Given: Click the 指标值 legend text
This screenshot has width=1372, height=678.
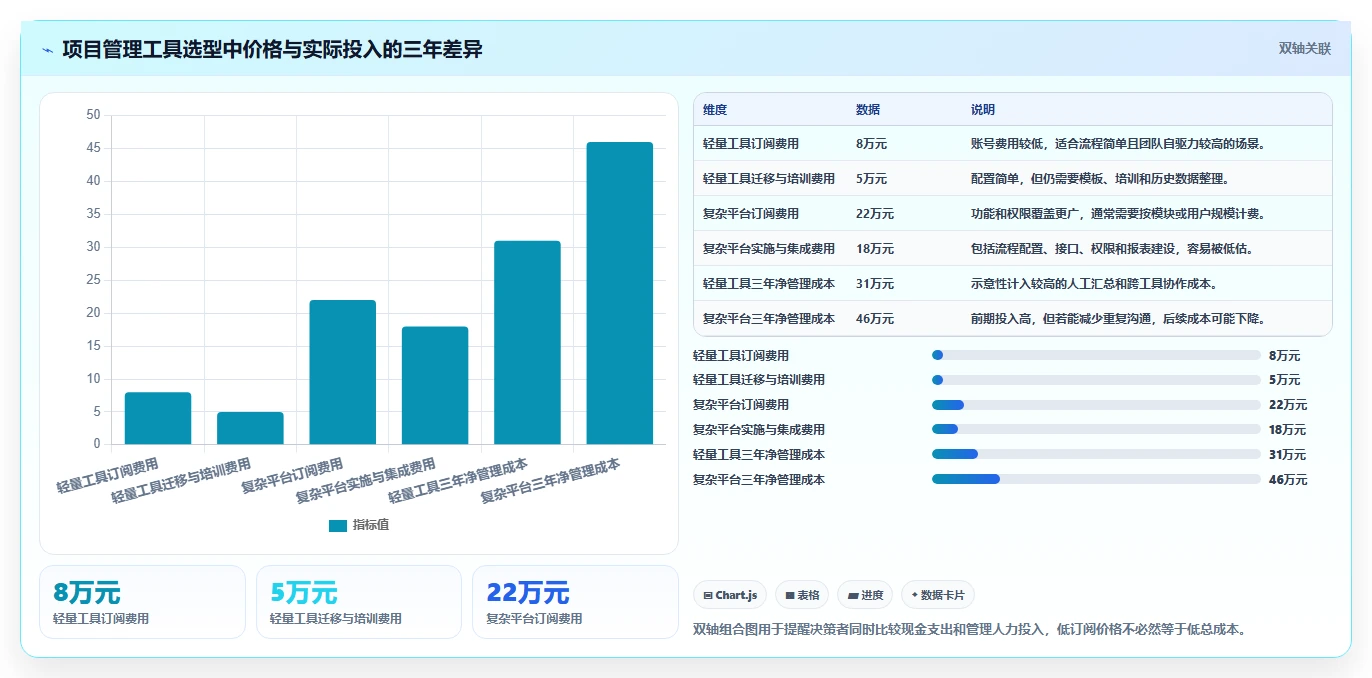Looking at the screenshot, I should [370, 525].
